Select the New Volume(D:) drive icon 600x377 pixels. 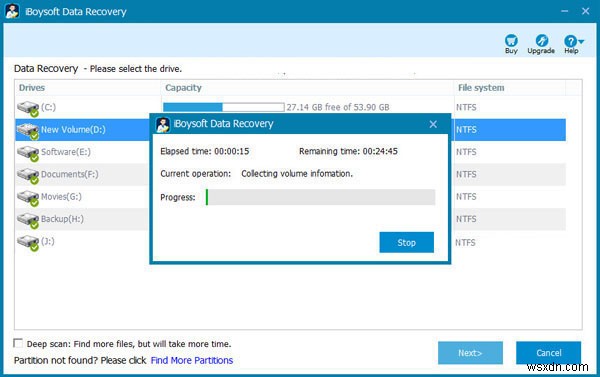28,131
